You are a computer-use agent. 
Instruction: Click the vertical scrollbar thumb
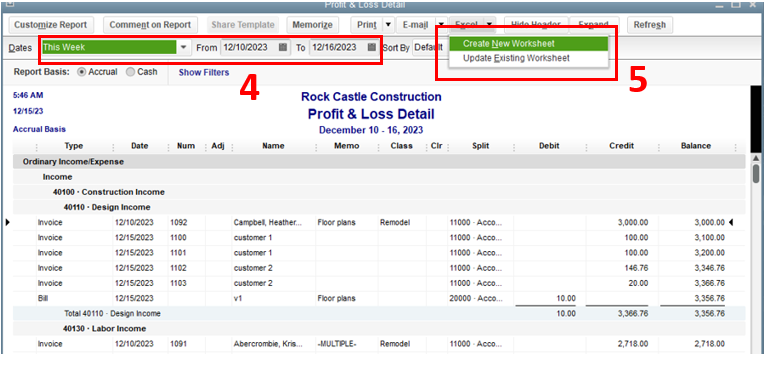click(x=756, y=174)
